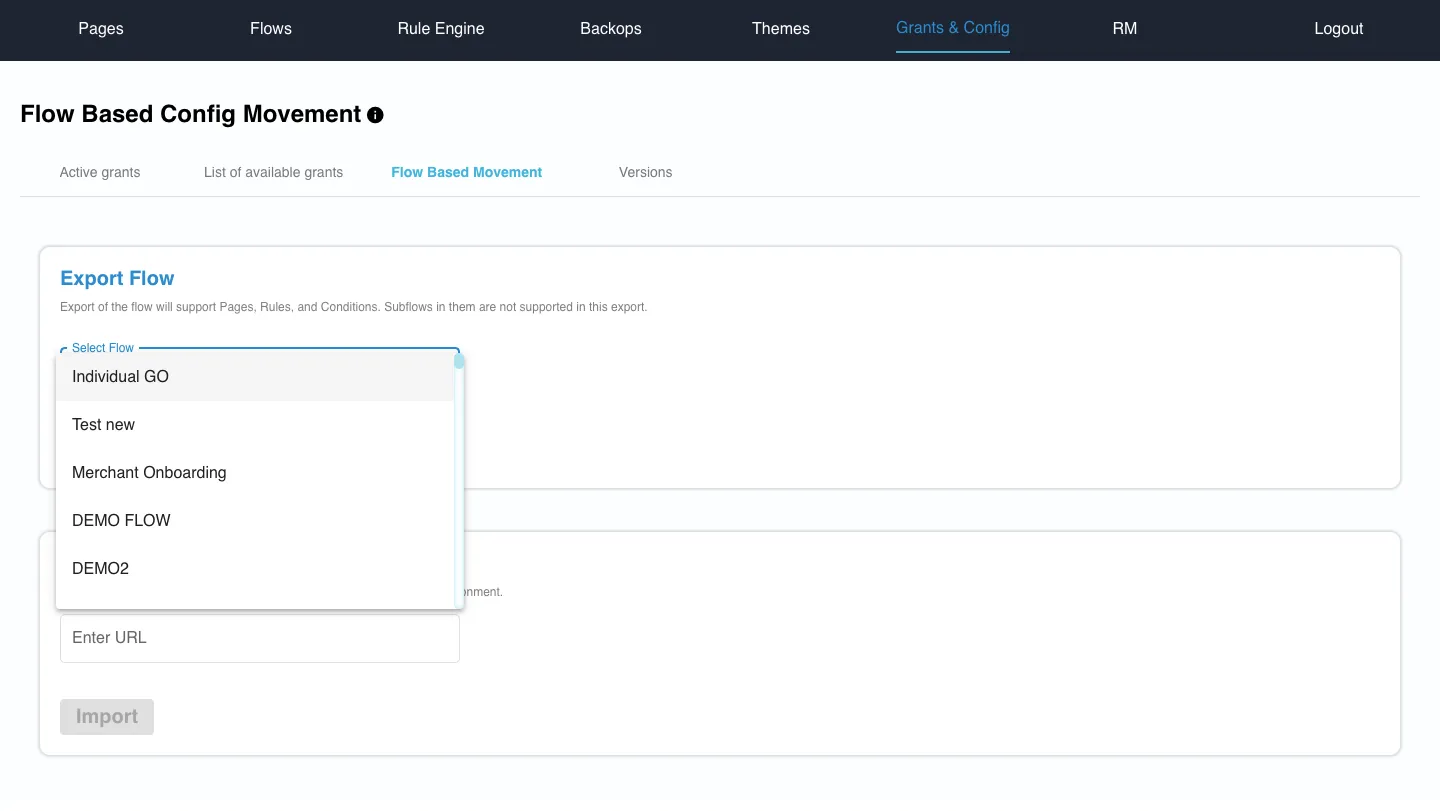Select the DEMO2 flow option
Viewport: 1440px width, 811px height.
(x=255, y=569)
